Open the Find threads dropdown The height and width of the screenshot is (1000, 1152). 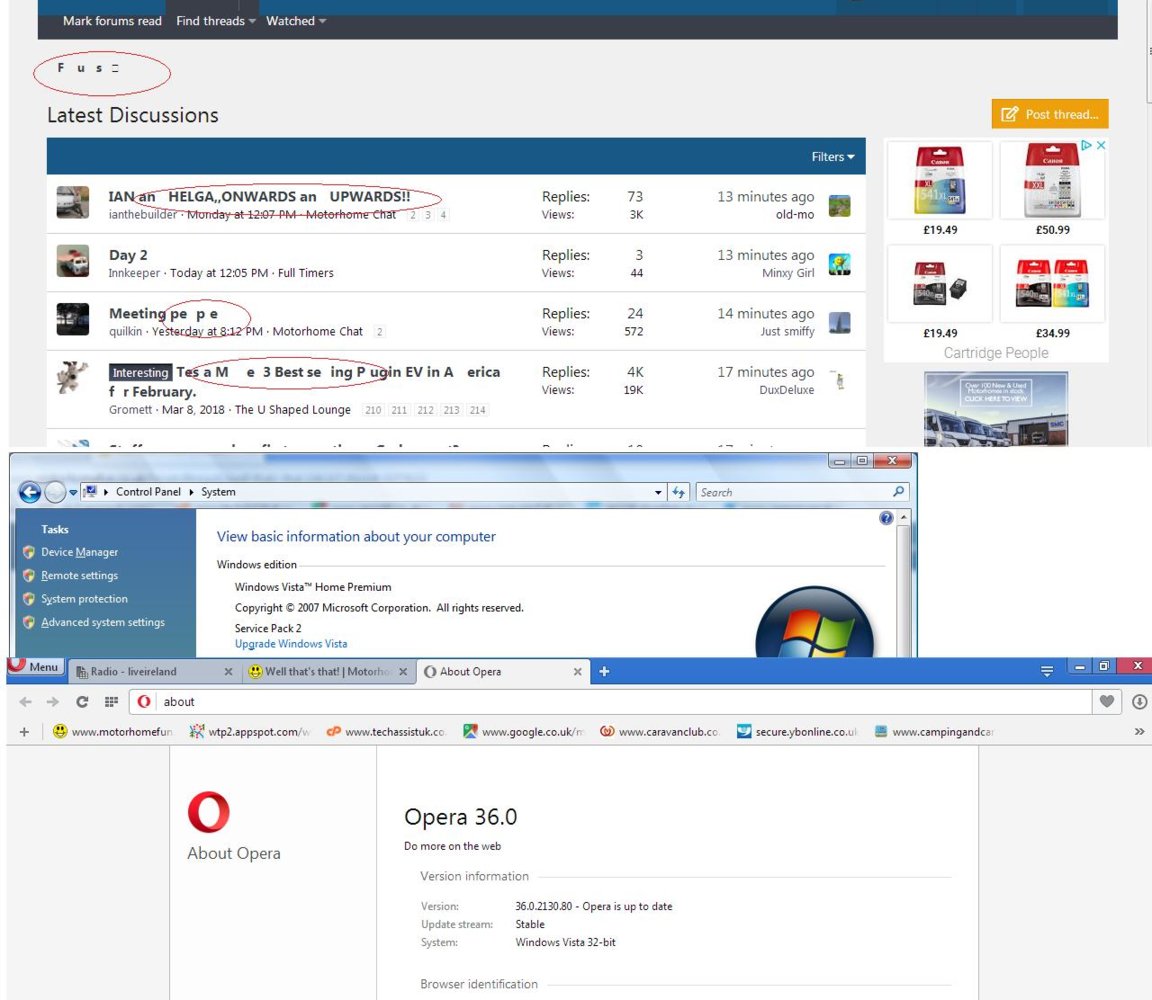coord(216,21)
